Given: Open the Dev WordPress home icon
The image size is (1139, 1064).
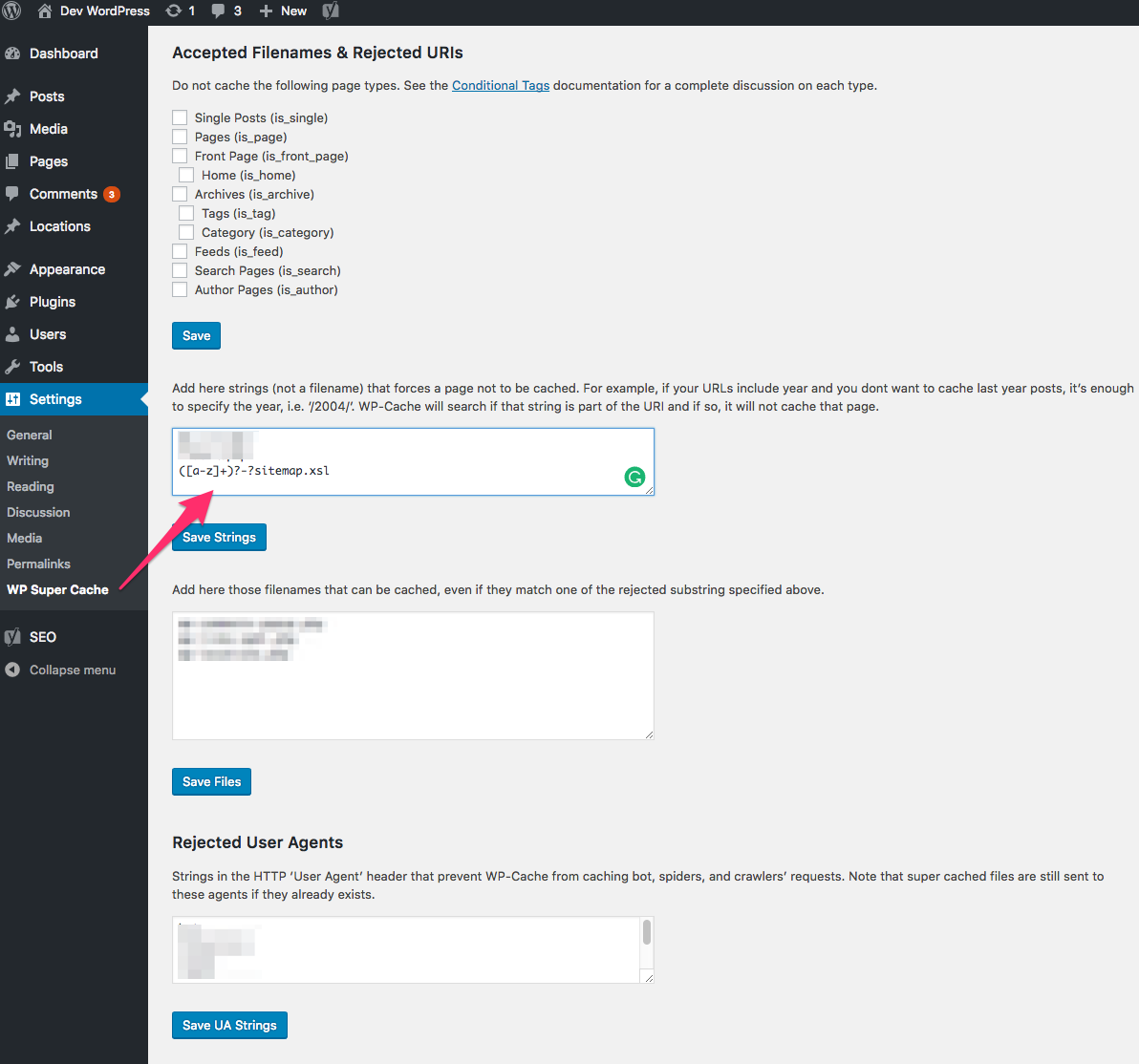Looking at the screenshot, I should pos(44,11).
